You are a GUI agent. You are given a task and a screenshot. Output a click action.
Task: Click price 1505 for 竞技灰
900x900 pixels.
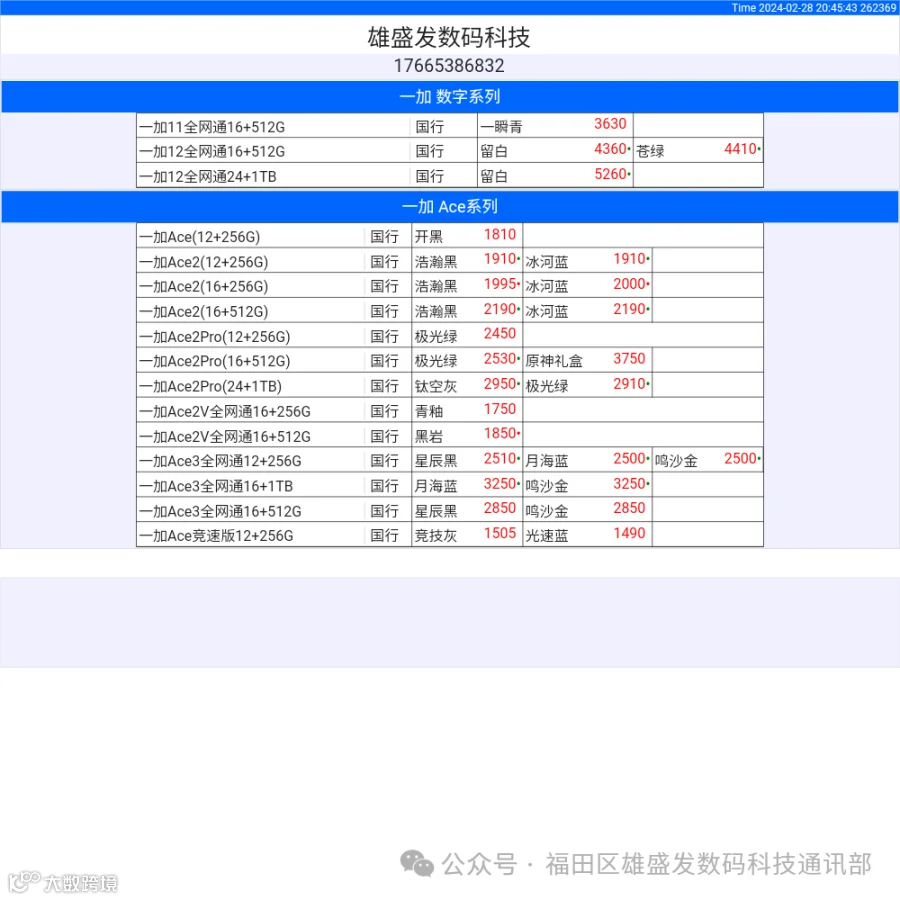[500, 533]
